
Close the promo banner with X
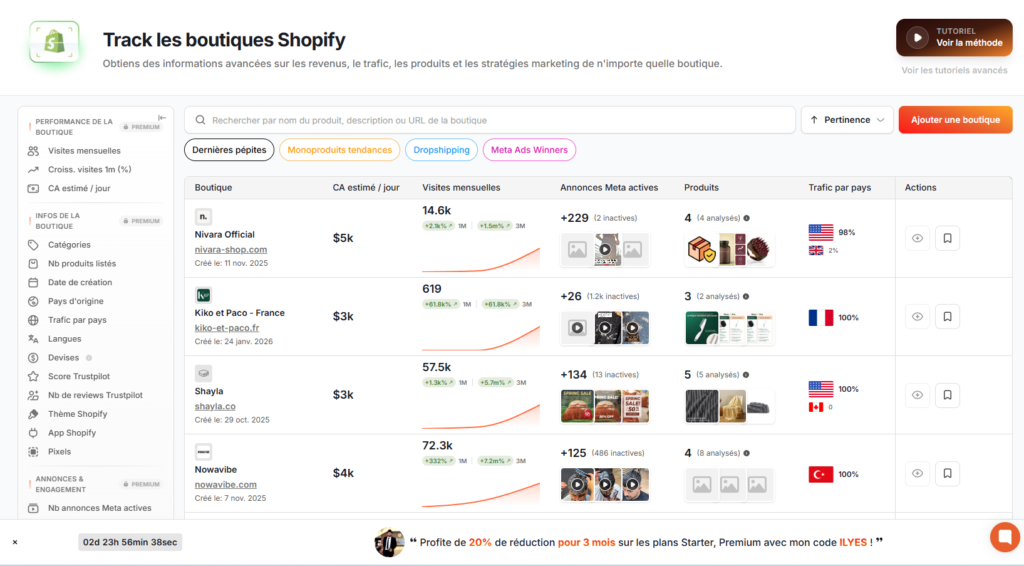tap(15, 542)
